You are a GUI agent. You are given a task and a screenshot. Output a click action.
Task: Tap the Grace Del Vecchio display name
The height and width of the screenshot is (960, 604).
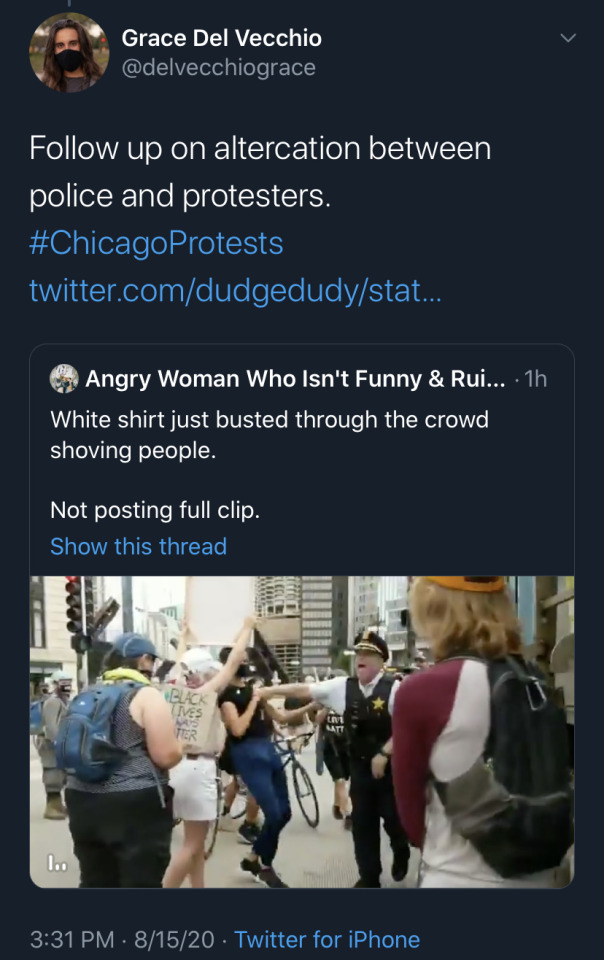(221, 38)
